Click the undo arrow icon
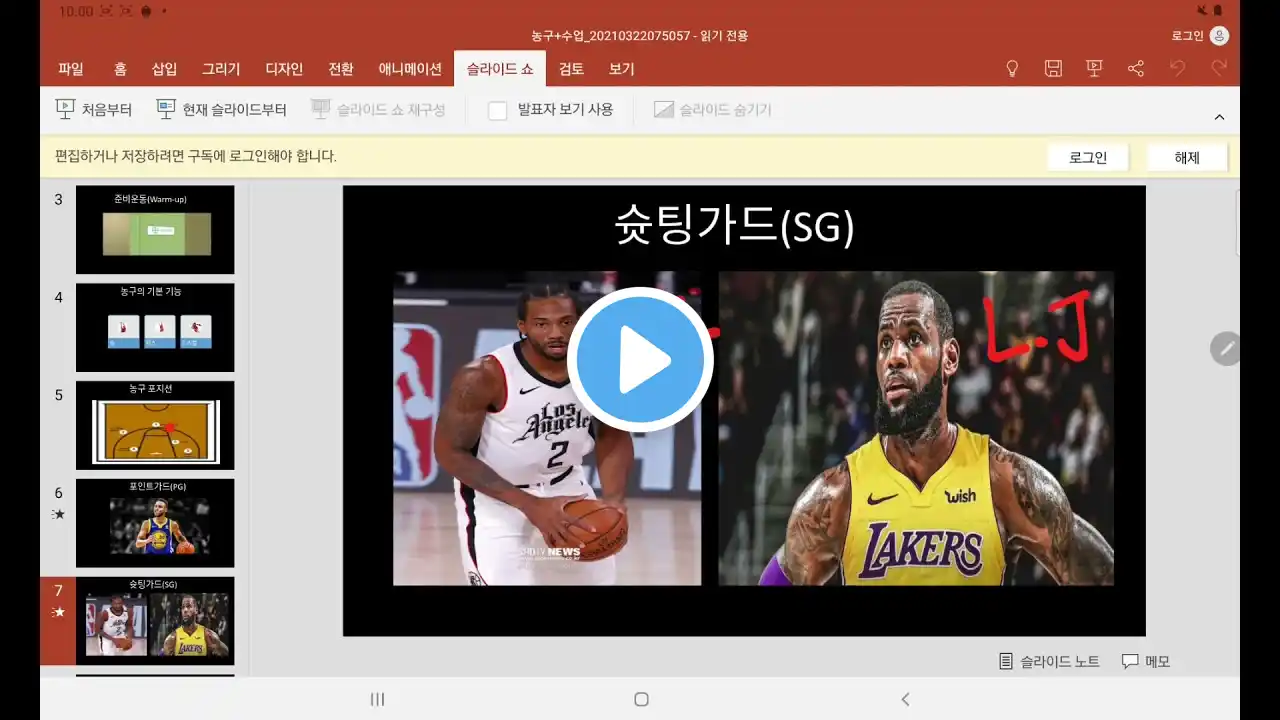This screenshot has width=1280, height=720. (x=1177, y=68)
